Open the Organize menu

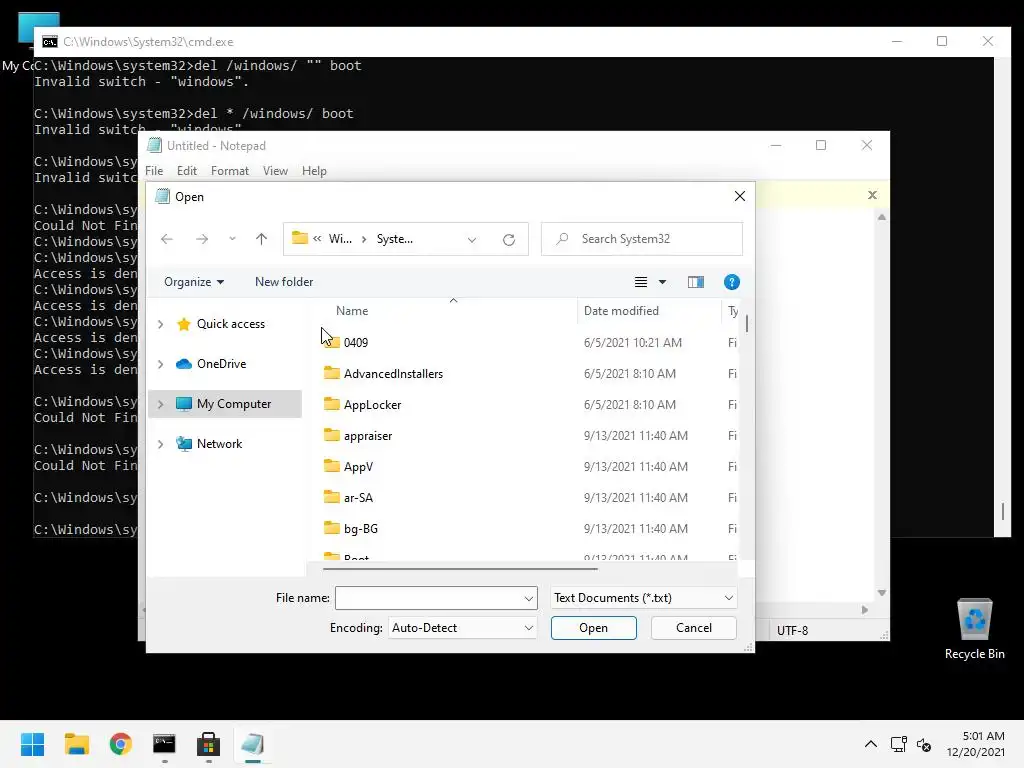(x=194, y=282)
